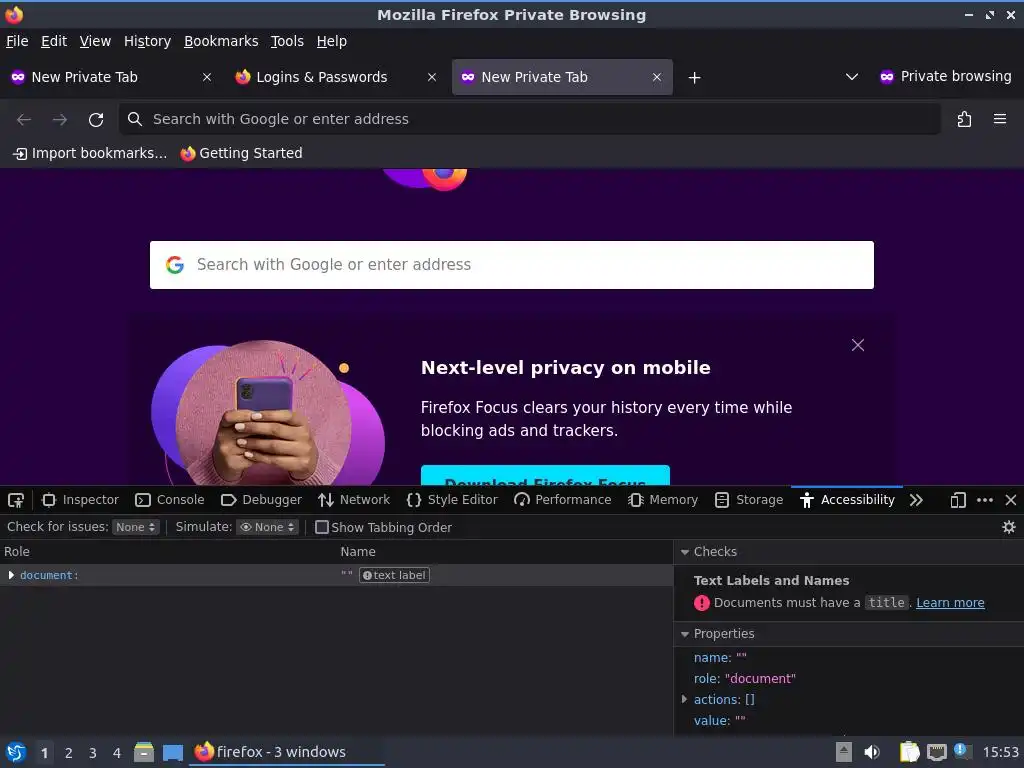Click the update notification tray icon
This screenshot has width=1024, height=768.
[961, 750]
